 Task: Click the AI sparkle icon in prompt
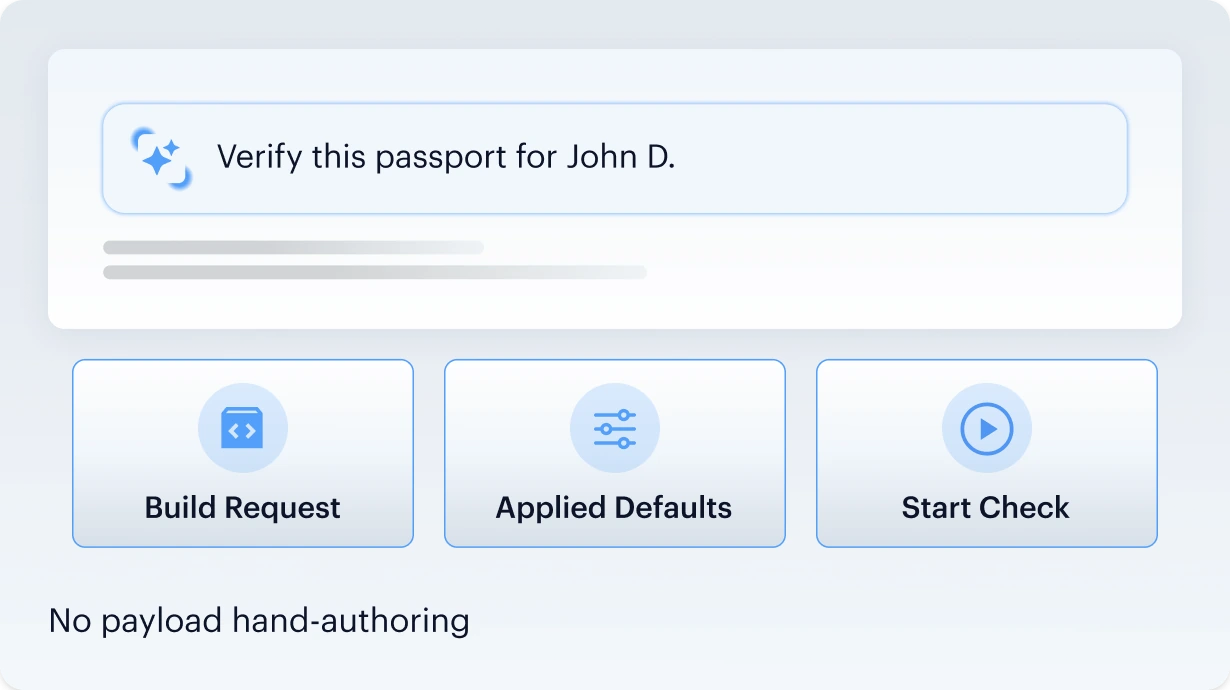tap(161, 158)
